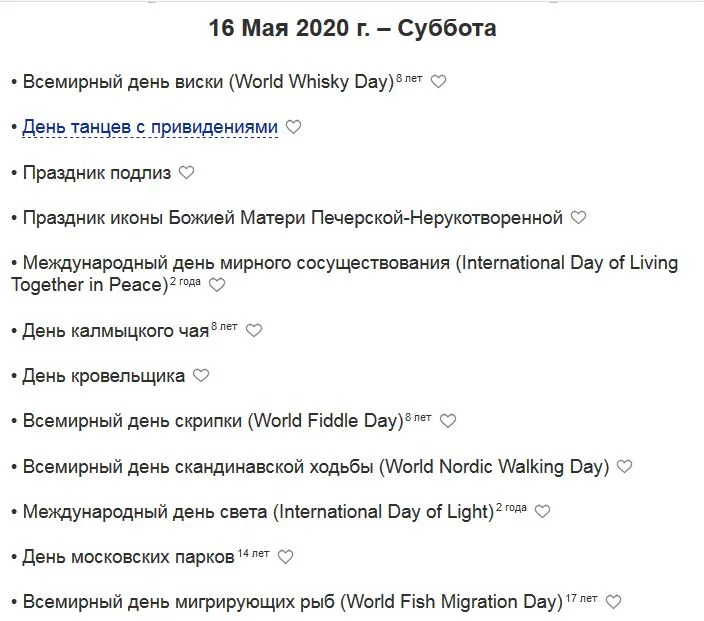
Task: Like International Day of Living Together in Peace
Action: (217, 285)
